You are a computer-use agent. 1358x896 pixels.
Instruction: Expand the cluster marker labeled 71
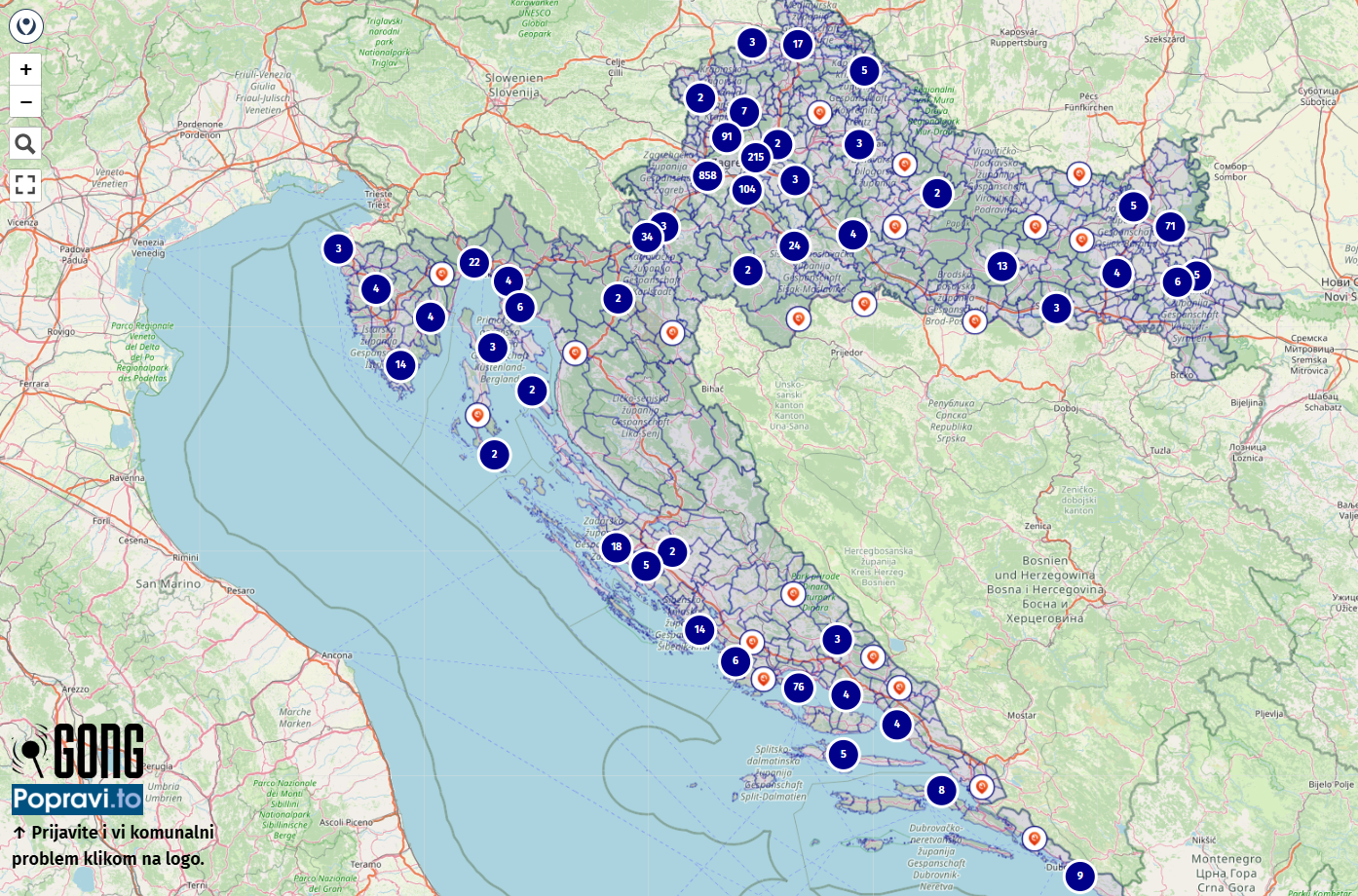pos(1170,226)
